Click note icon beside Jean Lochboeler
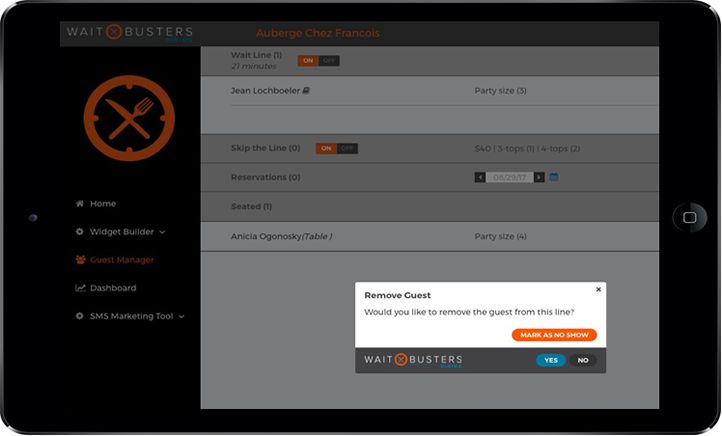This screenshot has width=722, height=436. [306, 91]
